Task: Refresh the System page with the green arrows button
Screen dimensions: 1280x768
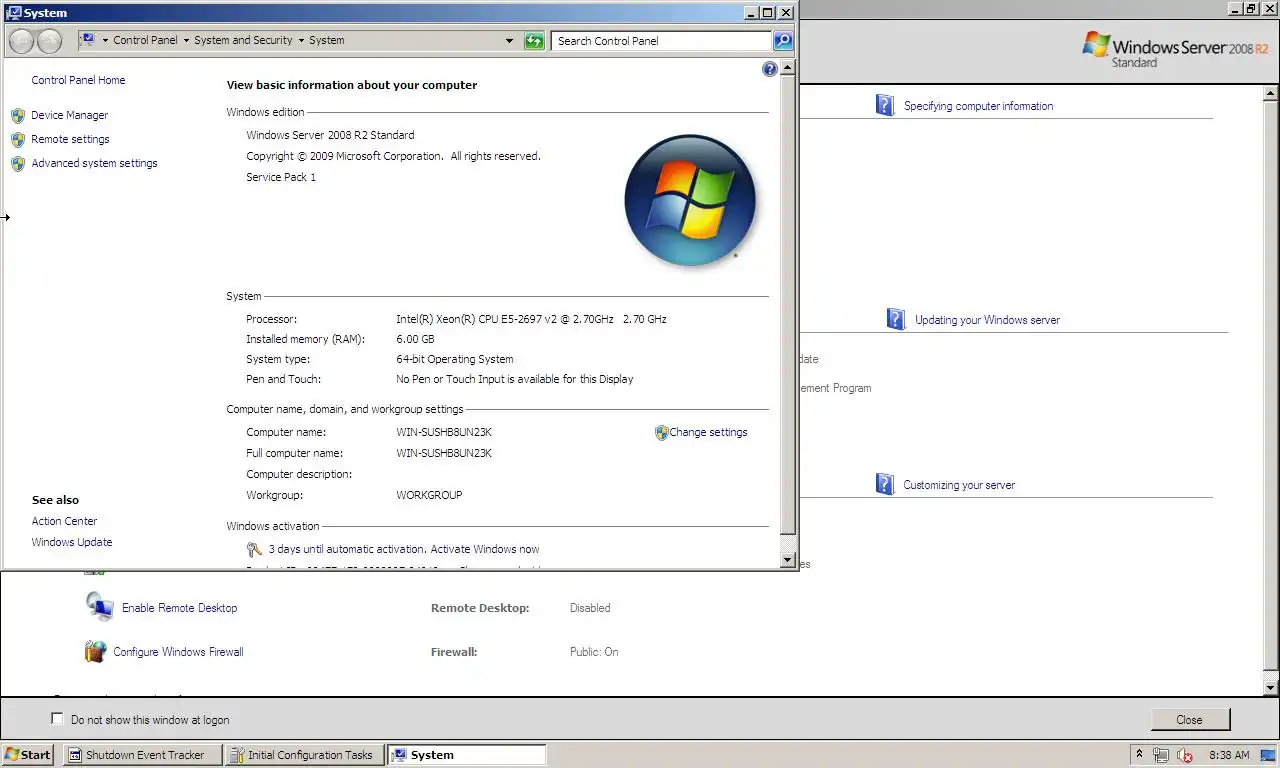Action: [x=535, y=41]
